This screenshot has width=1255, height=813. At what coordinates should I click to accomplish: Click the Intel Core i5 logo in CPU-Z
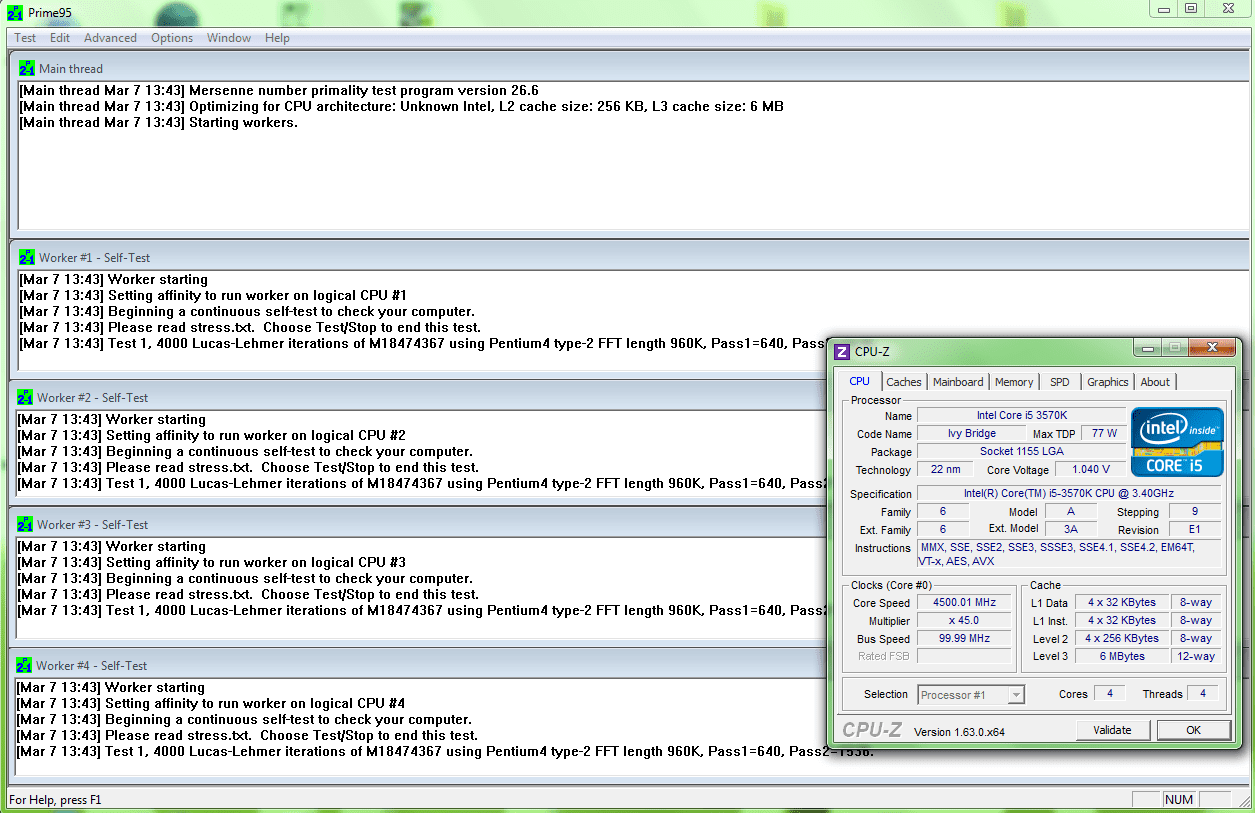pyautogui.click(x=1177, y=441)
